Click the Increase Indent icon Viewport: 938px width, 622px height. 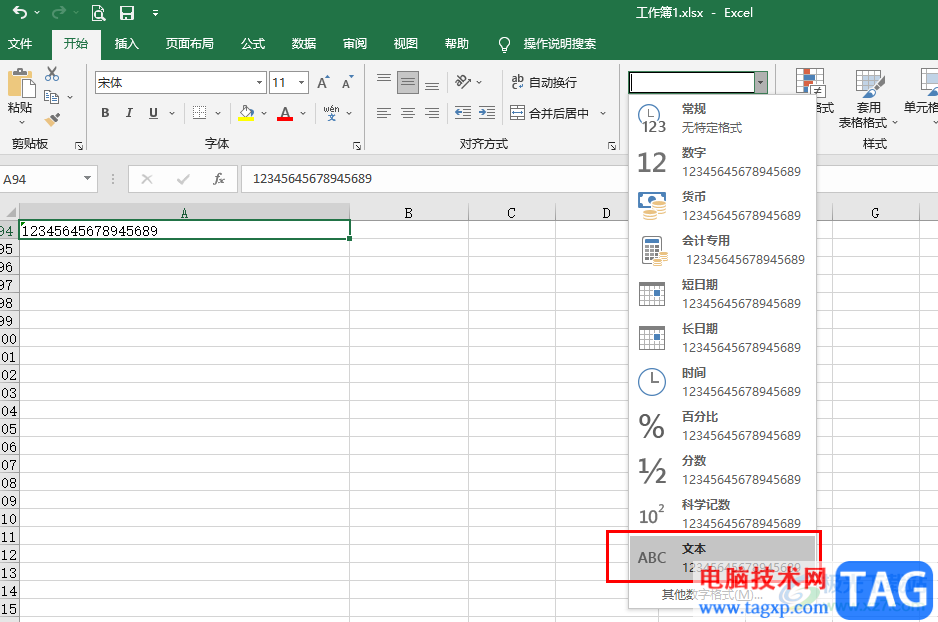(487, 112)
